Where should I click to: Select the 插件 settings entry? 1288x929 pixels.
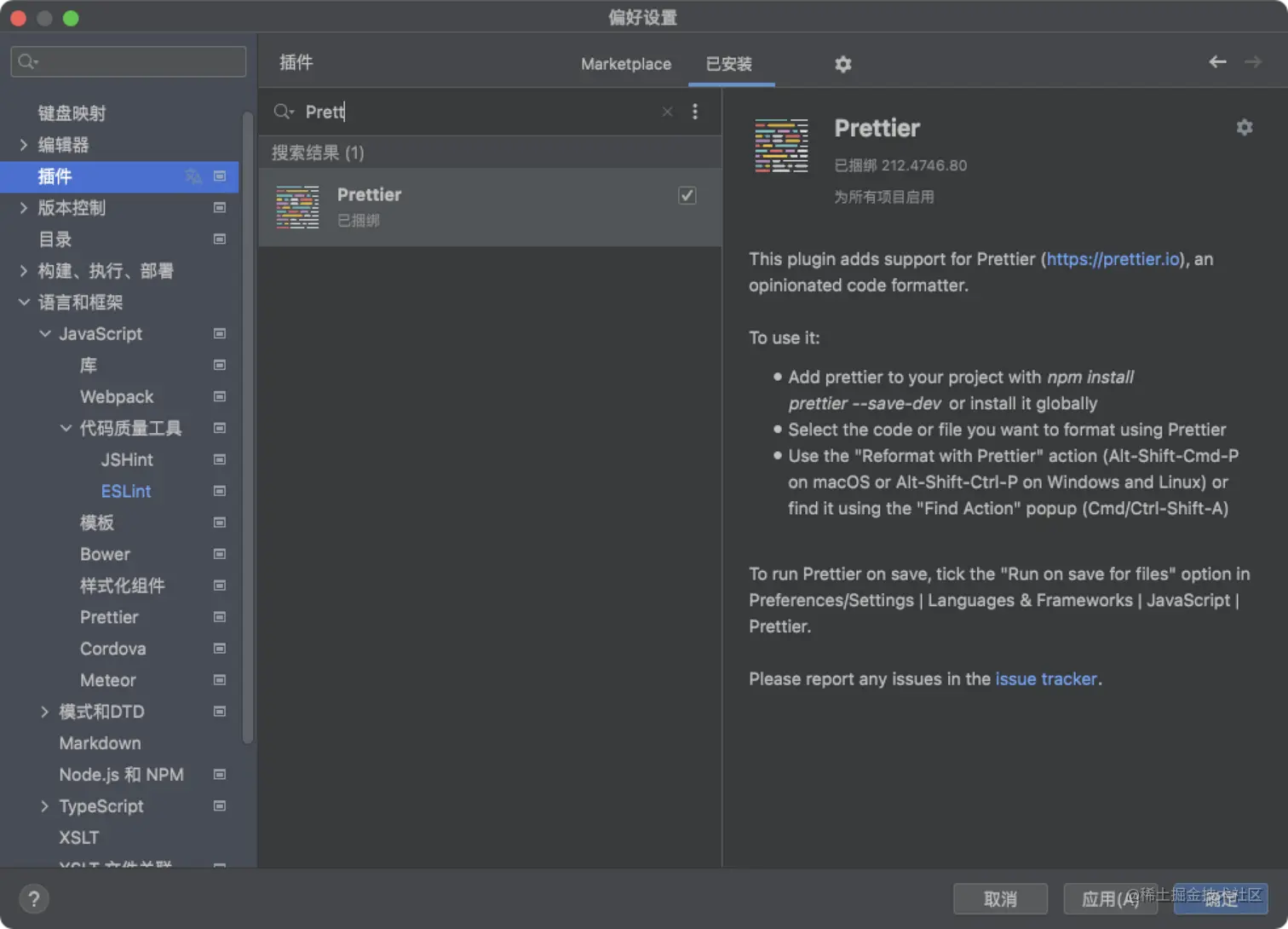pyautogui.click(x=119, y=176)
